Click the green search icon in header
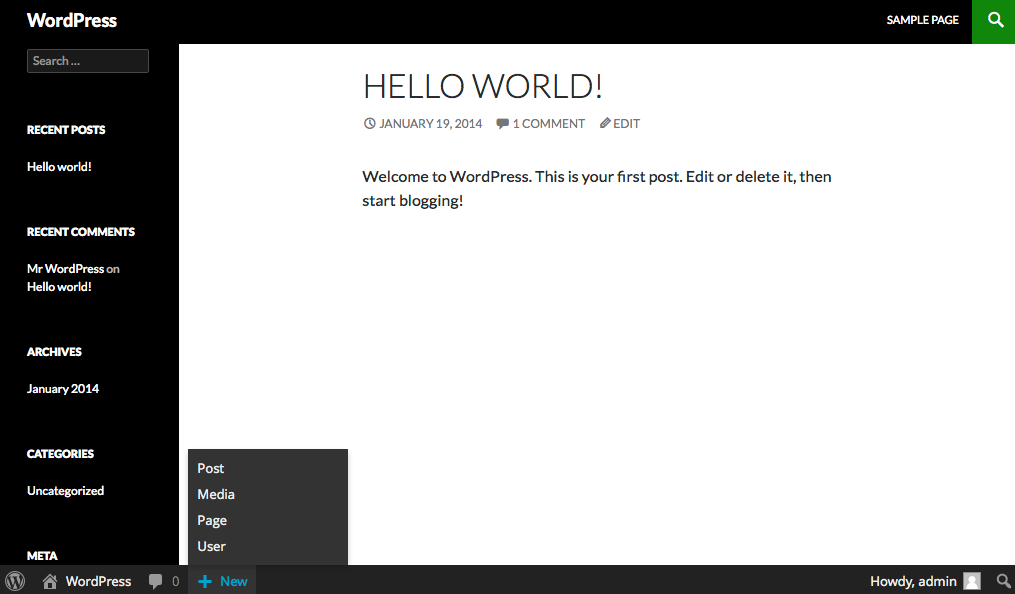Image resolution: width=1015 pixels, height=594 pixels. pyautogui.click(x=994, y=21)
